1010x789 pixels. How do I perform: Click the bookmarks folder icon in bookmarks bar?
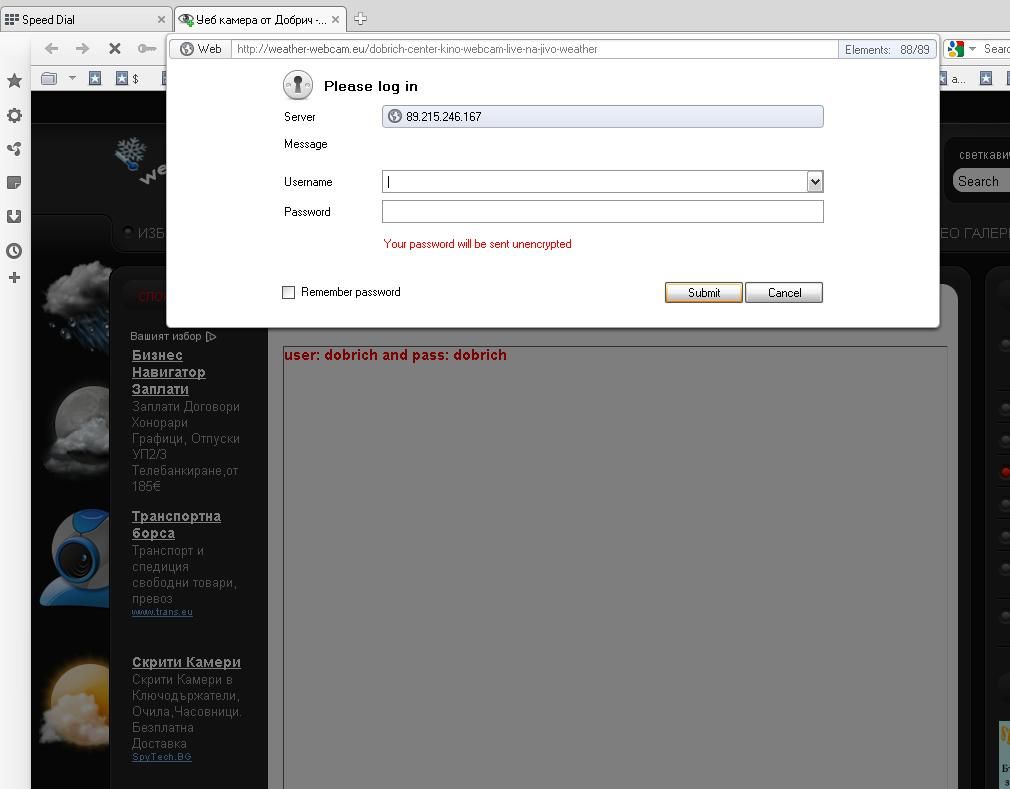tap(49, 79)
